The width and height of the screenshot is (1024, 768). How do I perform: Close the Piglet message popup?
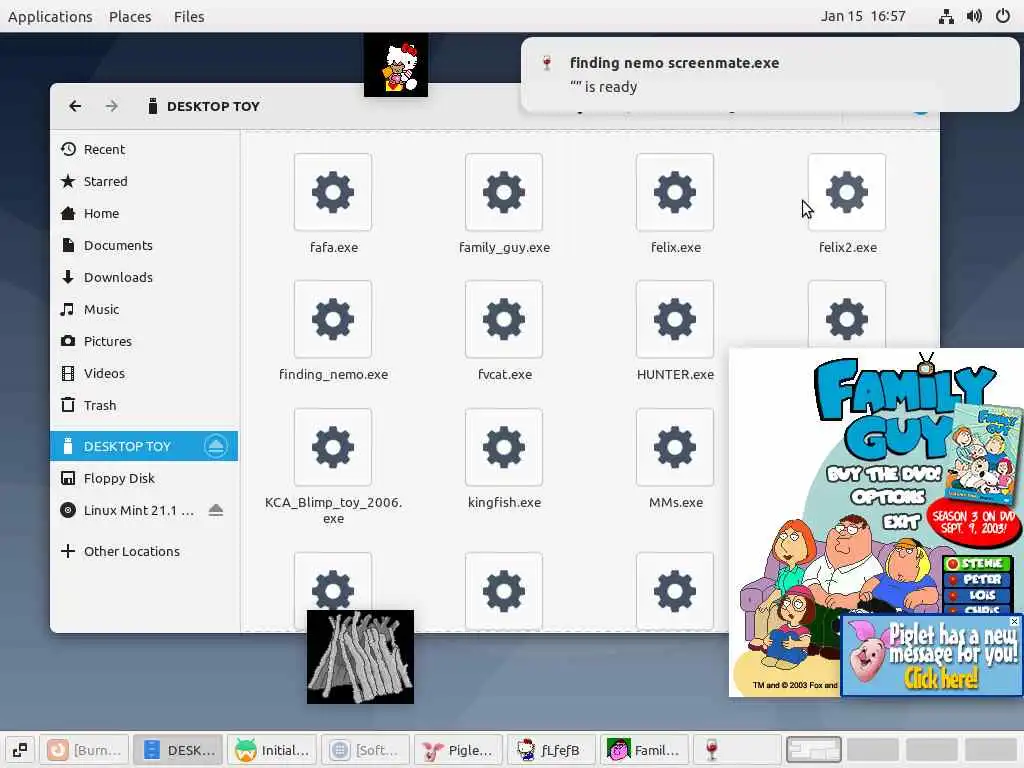(1014, 621)
